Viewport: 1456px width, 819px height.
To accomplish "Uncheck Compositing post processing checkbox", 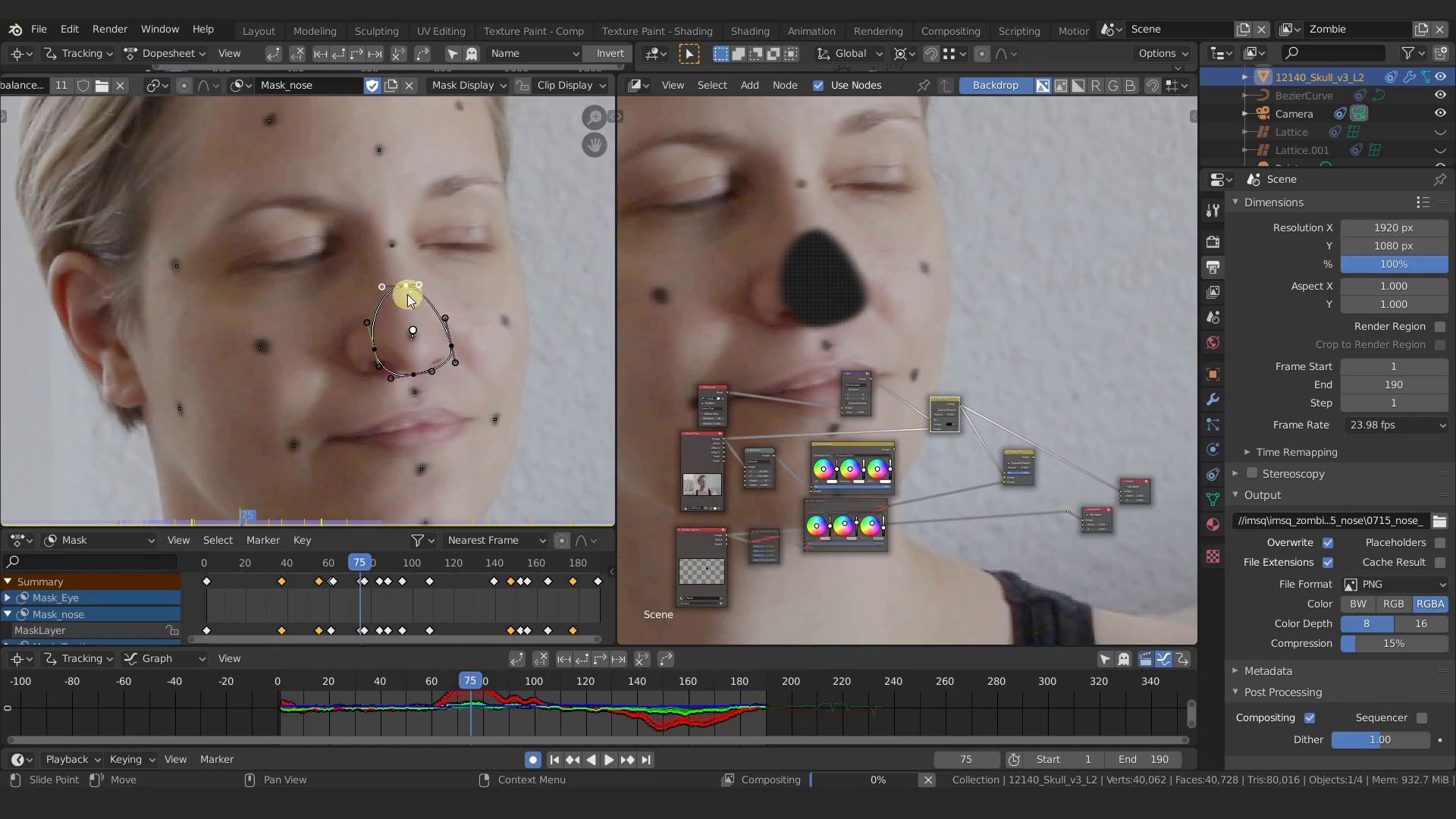I will click(x=1310, y=718).
